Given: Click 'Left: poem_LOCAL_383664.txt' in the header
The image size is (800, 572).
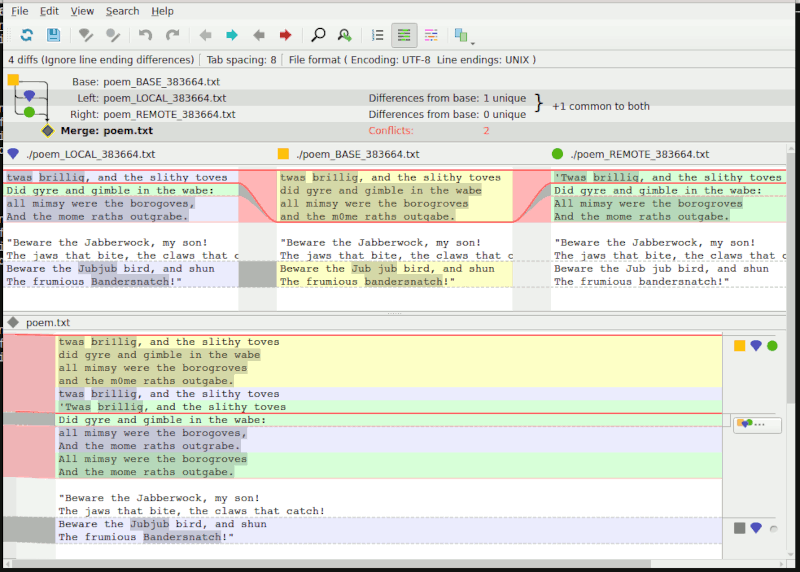Looking at the screenshot, I should coord(152,98).
